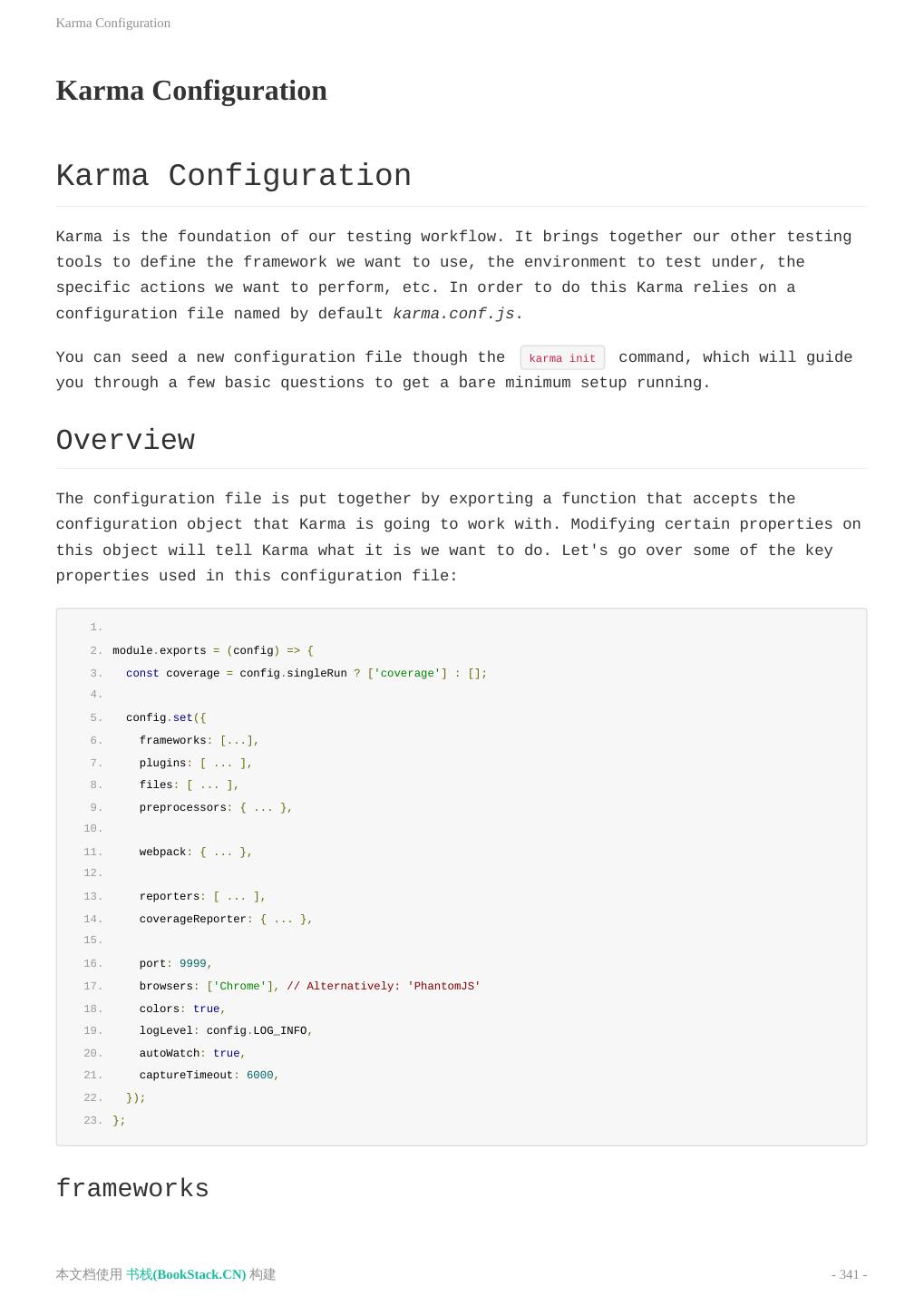924x1306 pixels.
Task: Click the port value '9999'
Action: pyautogui.click(x=192, y=963)
